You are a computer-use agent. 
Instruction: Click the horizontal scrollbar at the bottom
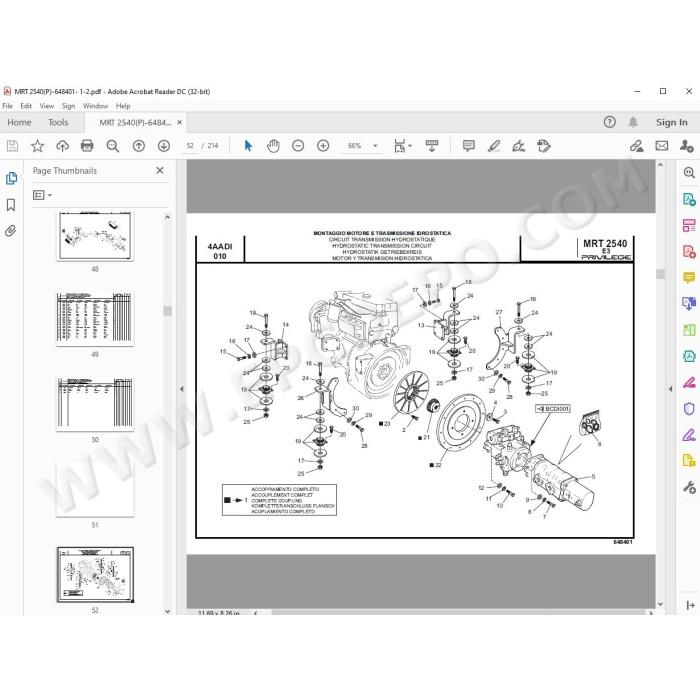(x=458, y=612)
